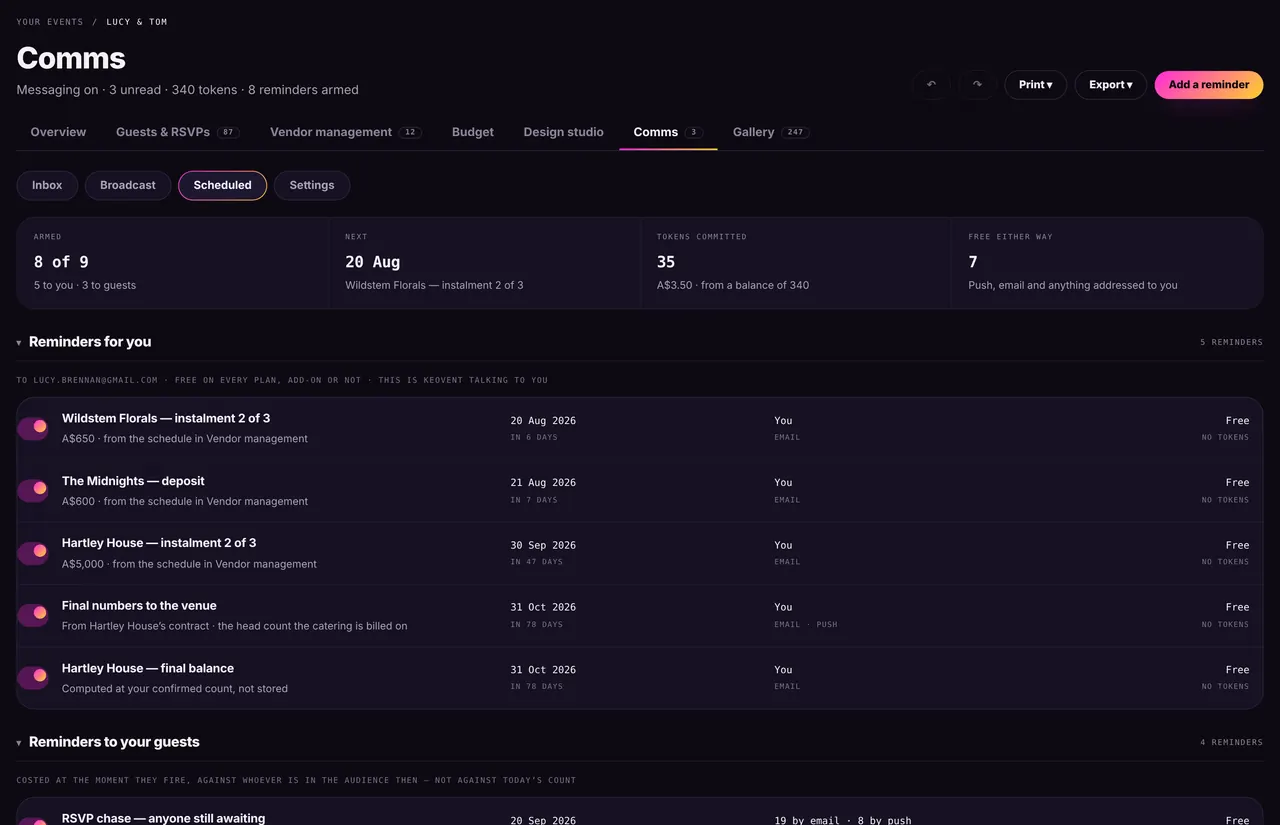Screen dimensions: 1280x825
Task: Click the '21 Aug 2026' date
Action: click(543, 483)
